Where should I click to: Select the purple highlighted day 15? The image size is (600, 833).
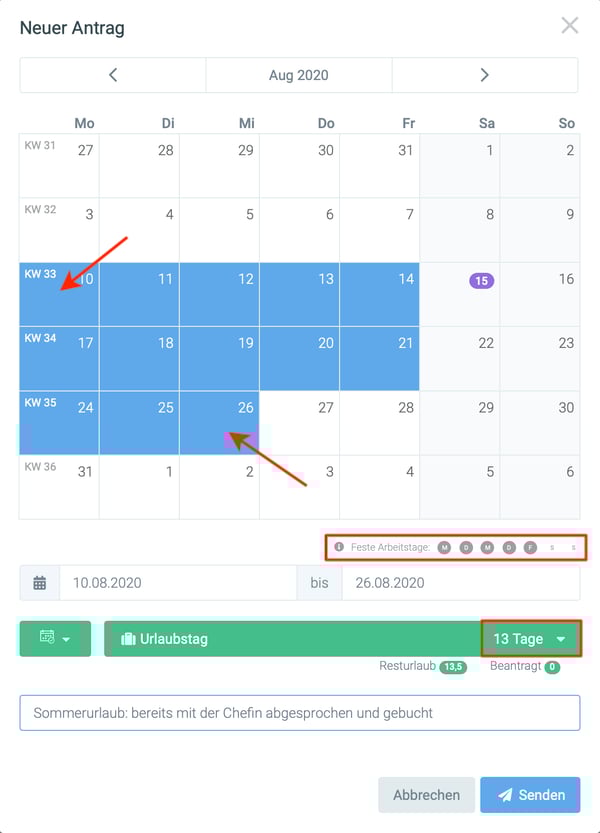point(481,280)
